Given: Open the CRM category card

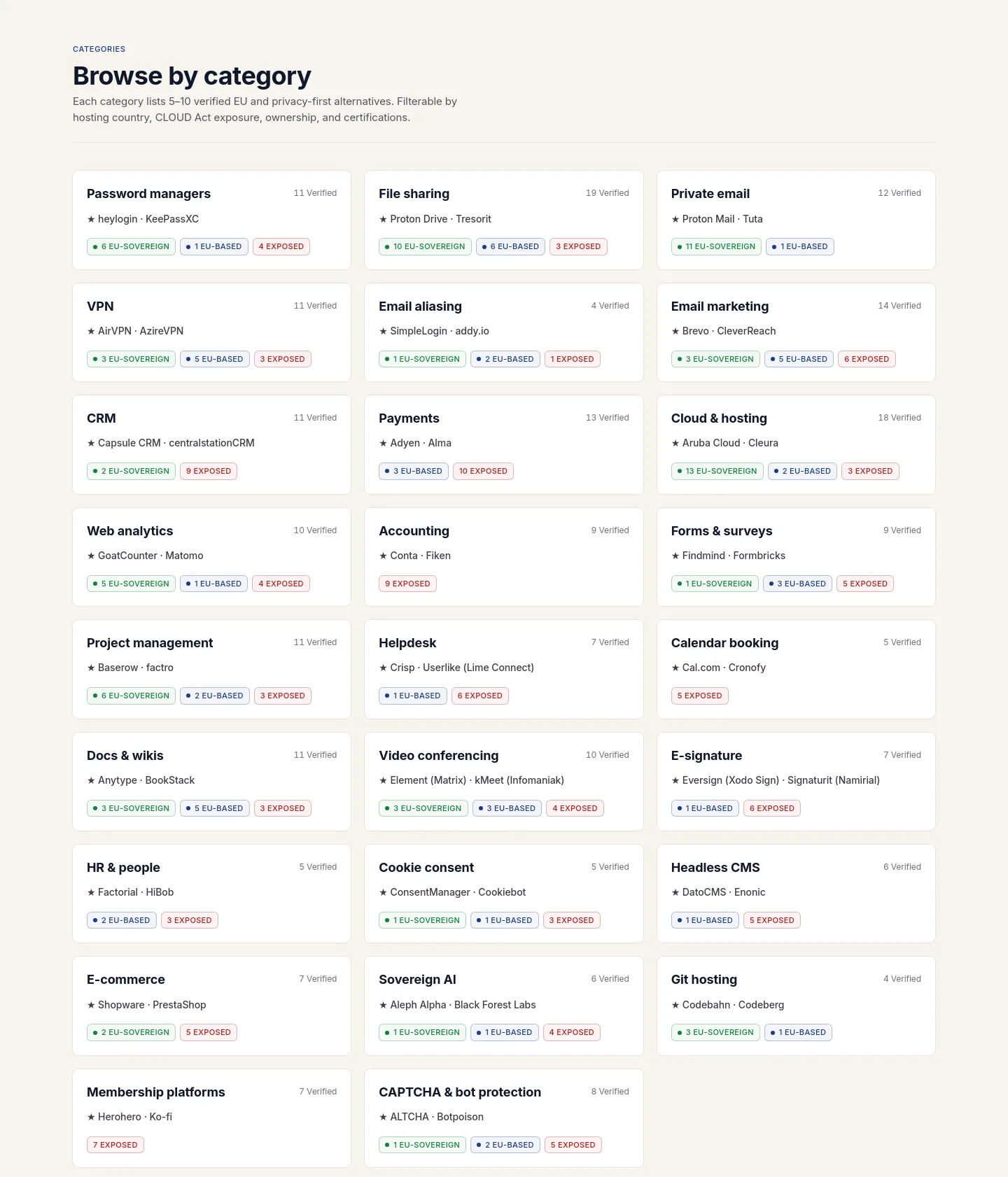Looking at the screenshot, I should click(x=211, y=444).
